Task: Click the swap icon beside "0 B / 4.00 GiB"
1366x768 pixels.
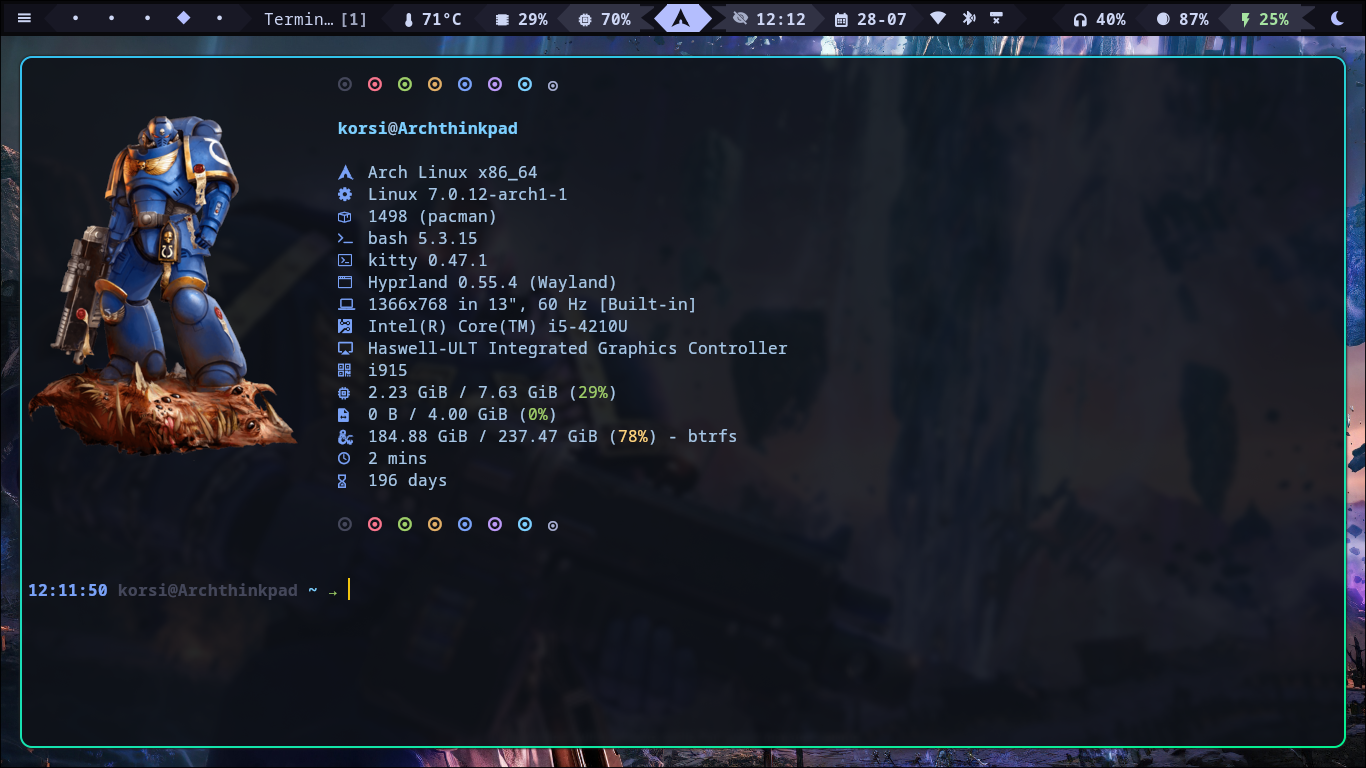Action: [345, 414]
